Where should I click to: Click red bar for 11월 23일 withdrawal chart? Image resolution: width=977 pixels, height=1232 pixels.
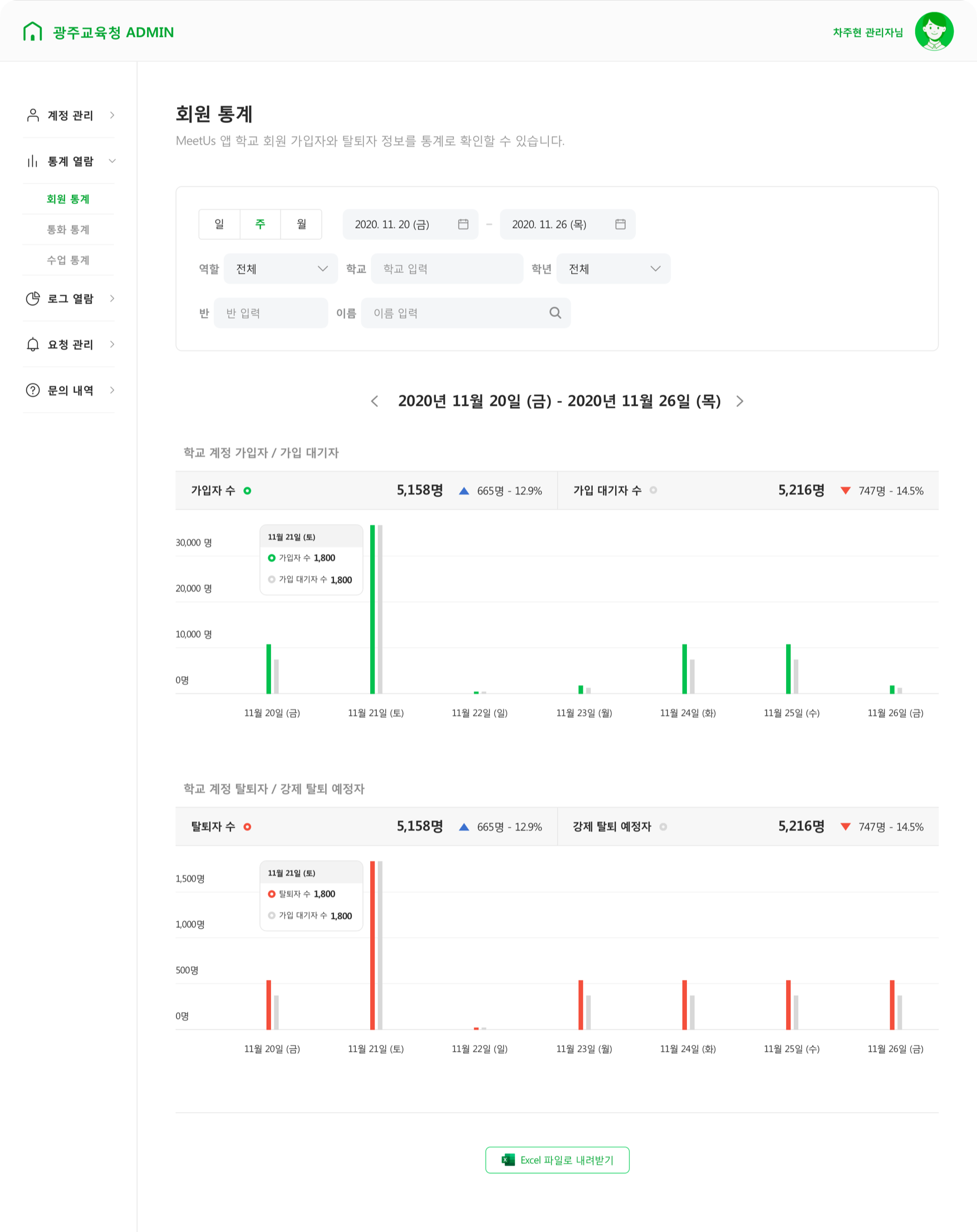click(x=581, y=1004)
